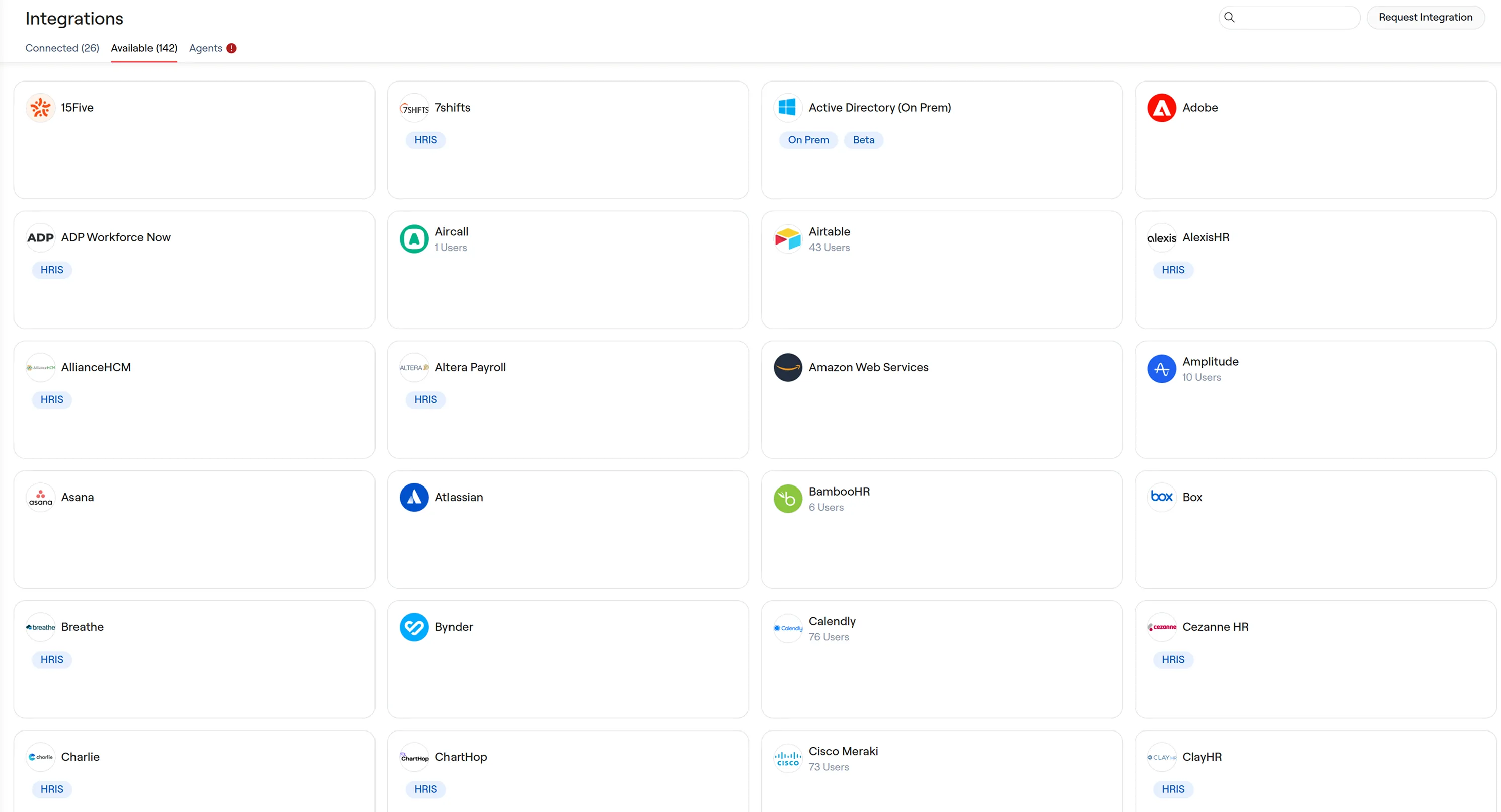Click the ChartHop logo icon
The image size is (1501, 812).
tap(414, 757)
